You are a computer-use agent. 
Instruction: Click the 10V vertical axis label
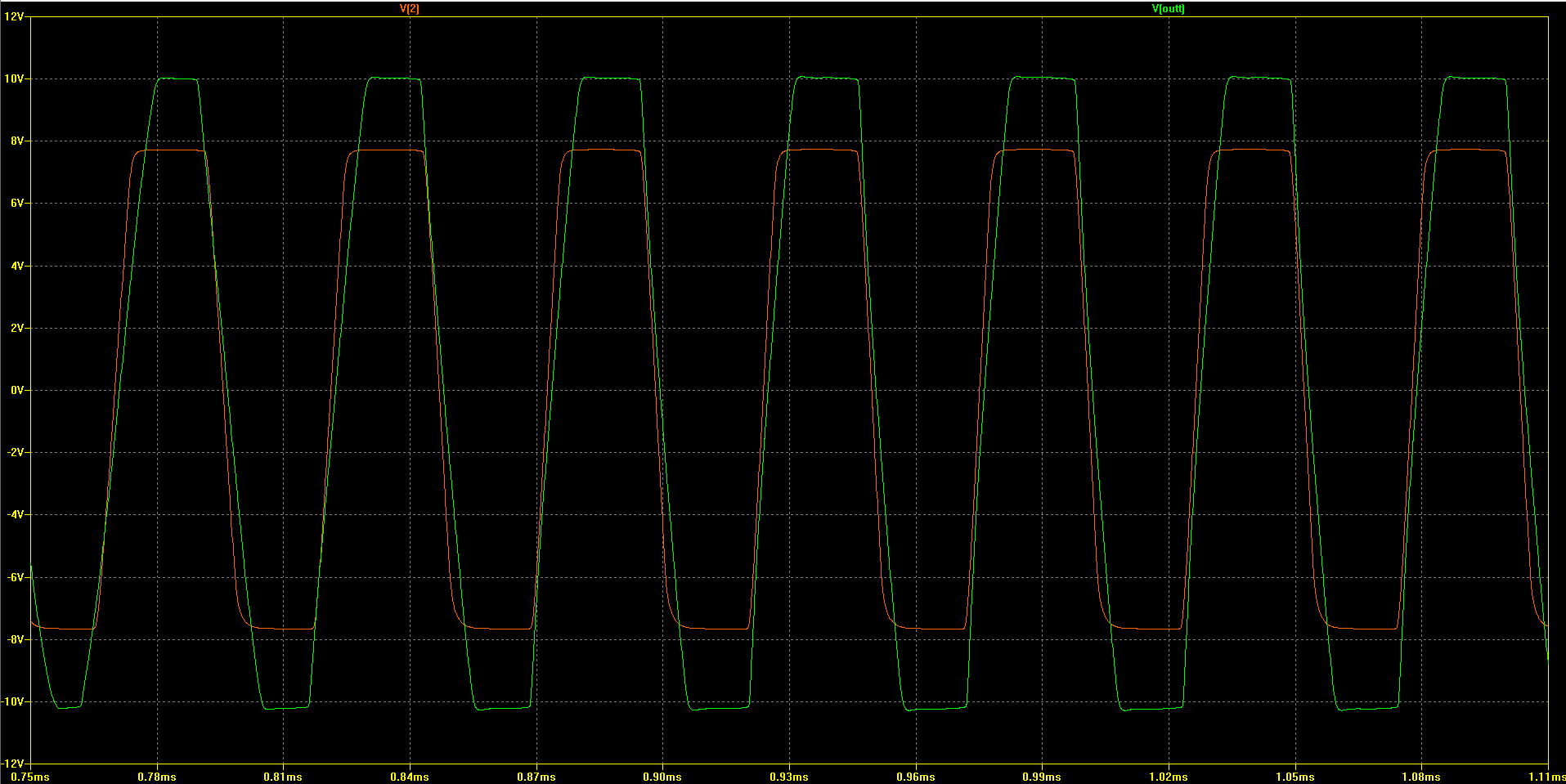(x=14, y=79)
